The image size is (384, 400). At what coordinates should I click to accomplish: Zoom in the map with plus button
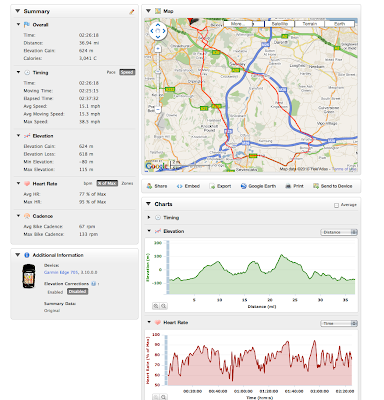point(158,49)
